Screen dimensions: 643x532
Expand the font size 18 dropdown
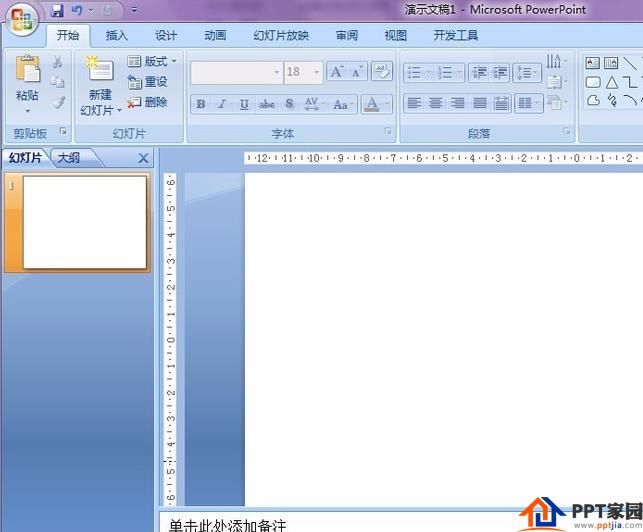[317, 72]
